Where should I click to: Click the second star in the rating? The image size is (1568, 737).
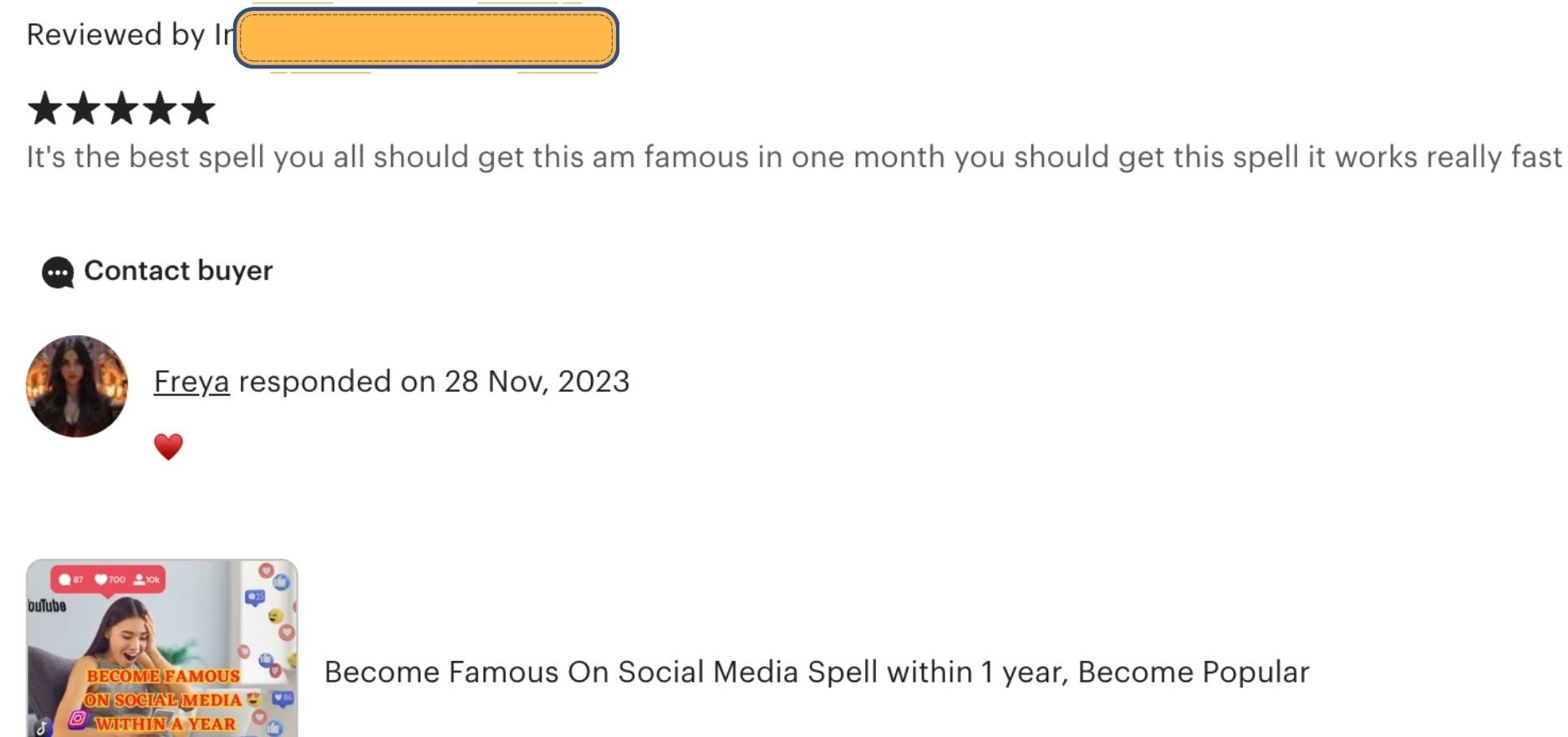(x=83, y=109)
